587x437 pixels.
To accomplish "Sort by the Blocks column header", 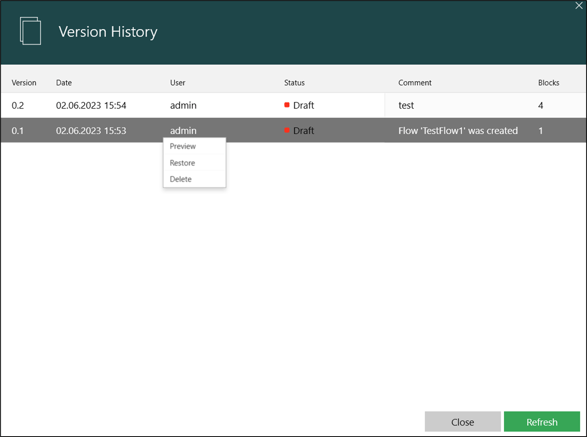I will (548, 83).
